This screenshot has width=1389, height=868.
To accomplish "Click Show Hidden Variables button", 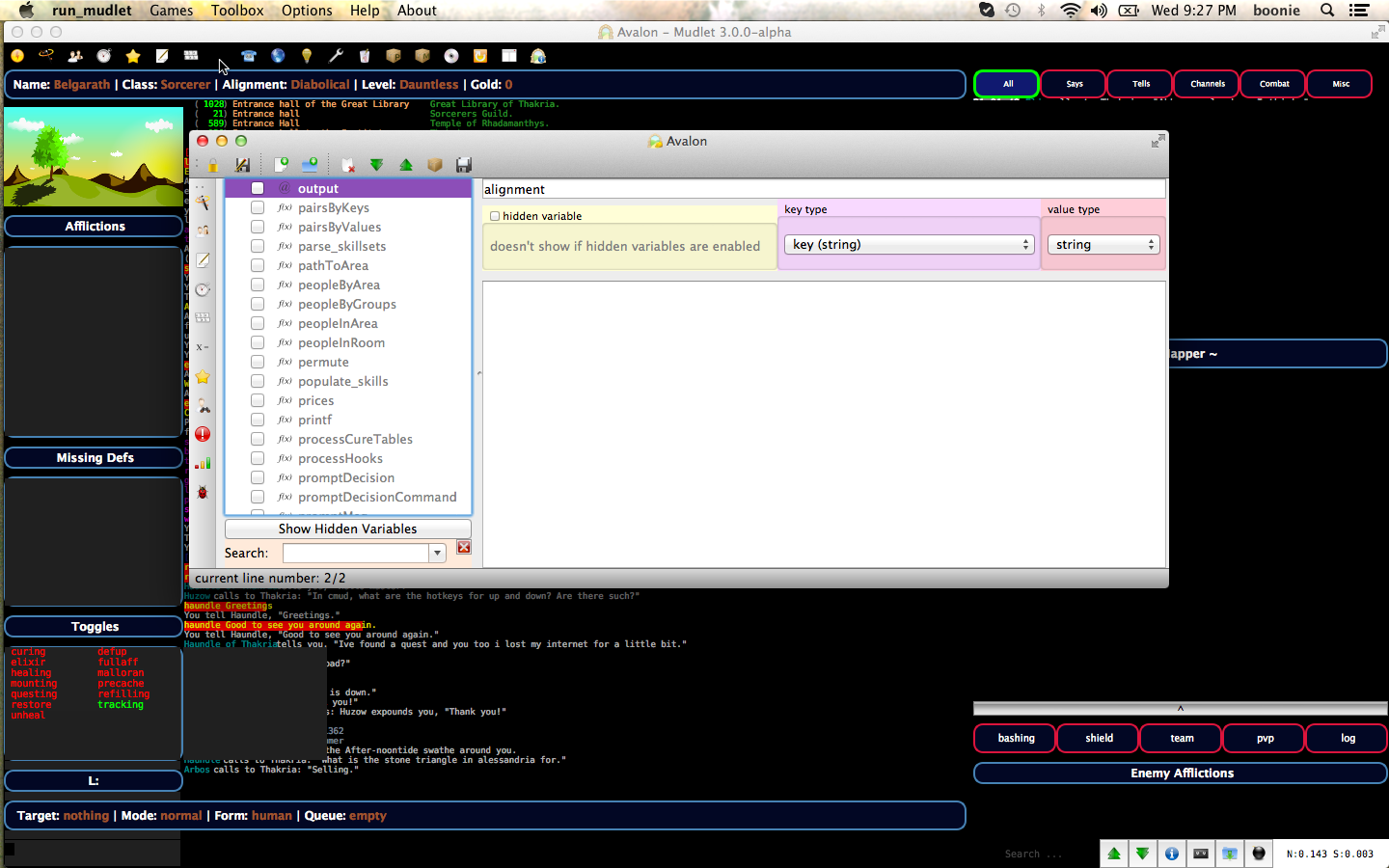I will point(348,529).
